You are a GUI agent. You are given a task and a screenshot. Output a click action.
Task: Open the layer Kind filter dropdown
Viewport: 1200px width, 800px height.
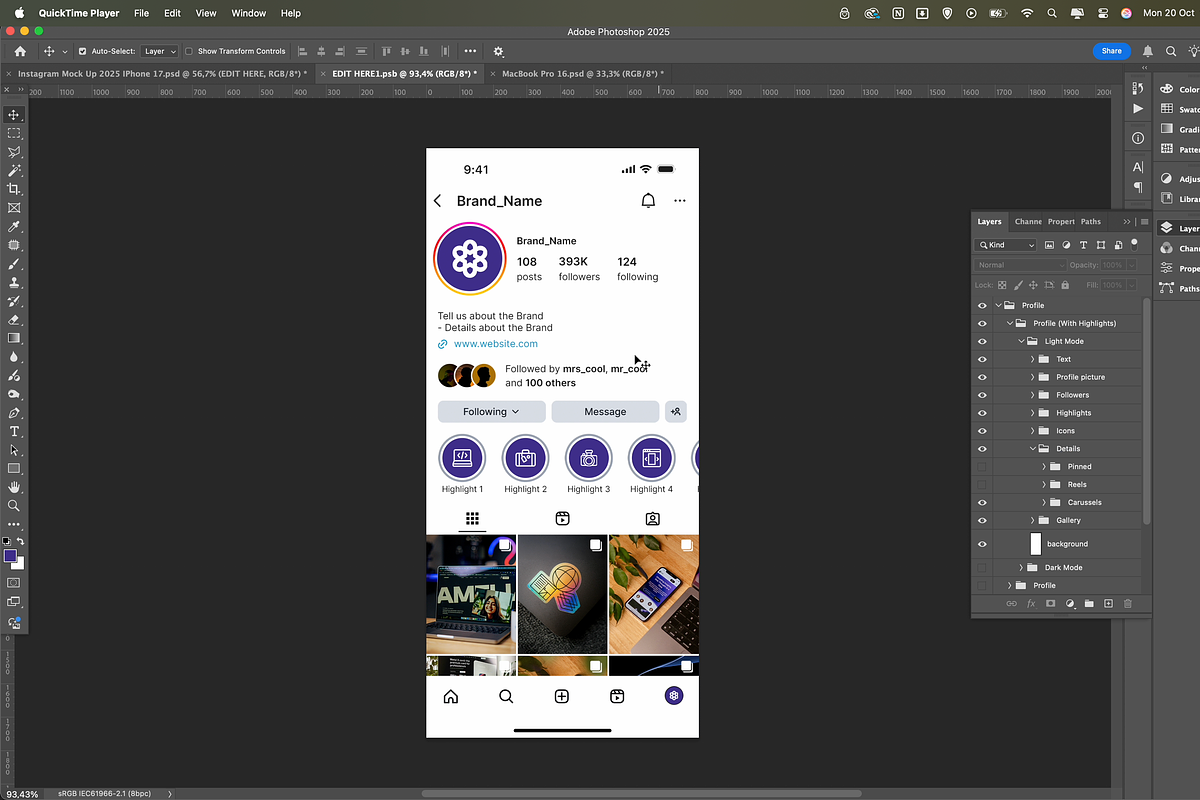click(x=1007, y=245)
